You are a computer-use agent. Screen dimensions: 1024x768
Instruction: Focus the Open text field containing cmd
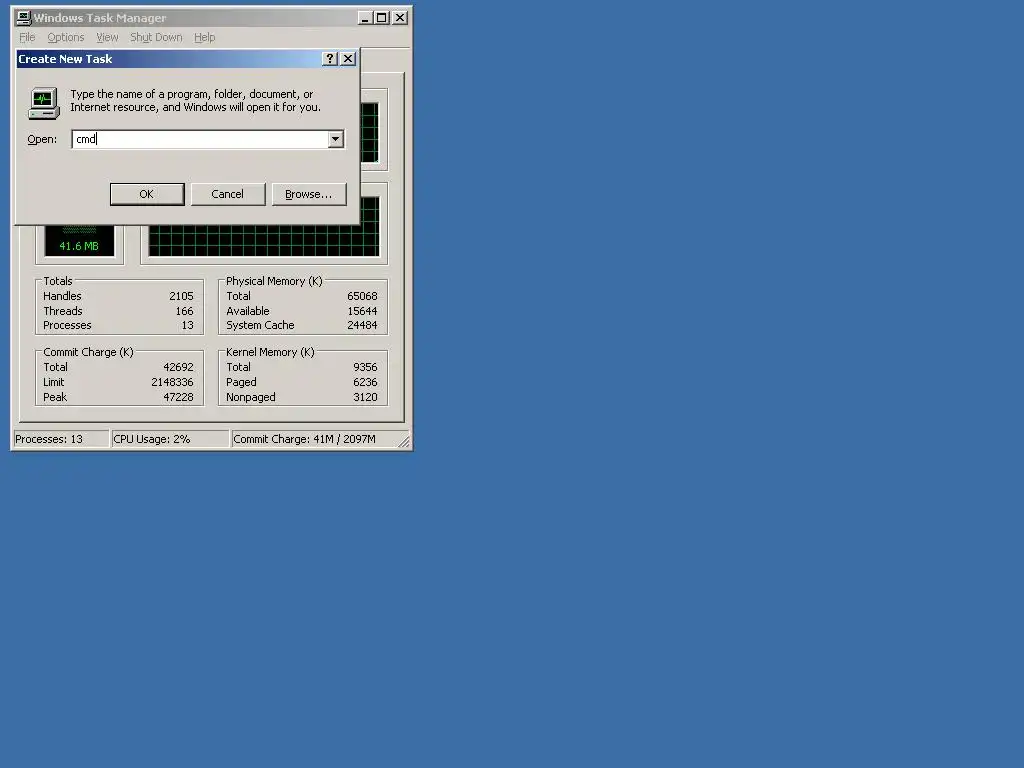point(200,139)
